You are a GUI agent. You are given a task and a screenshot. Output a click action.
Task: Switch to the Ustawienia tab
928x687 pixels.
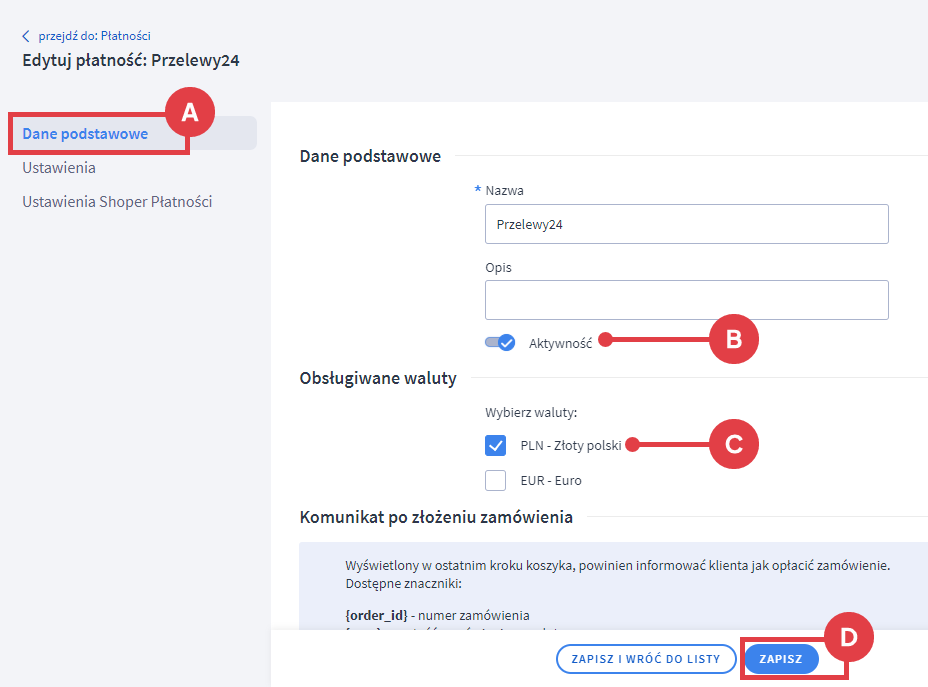point(59,168)
